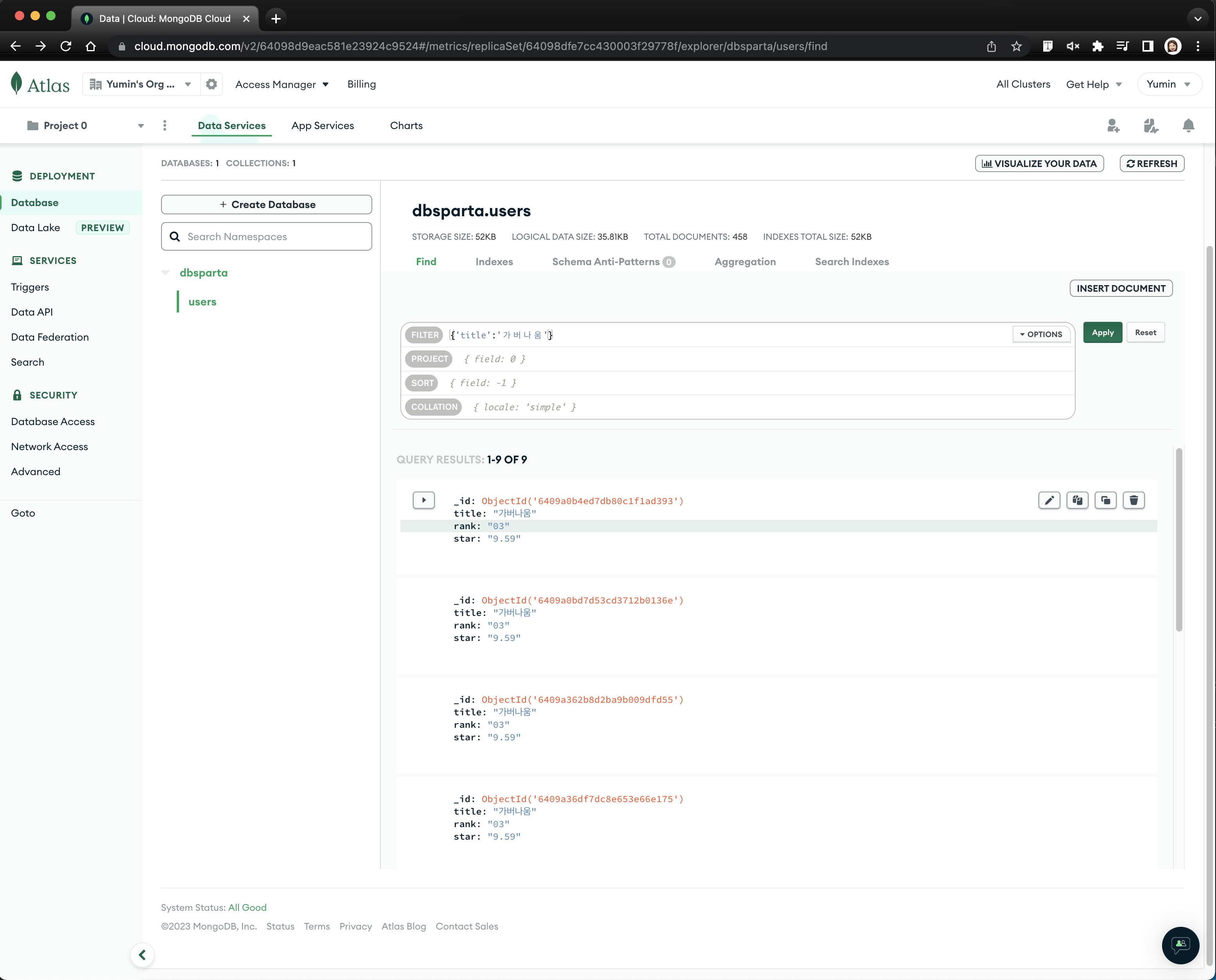Viewport: 1216px width, 980px height.
Task: Click the share page icon
Action: click(x=992, y=46)
